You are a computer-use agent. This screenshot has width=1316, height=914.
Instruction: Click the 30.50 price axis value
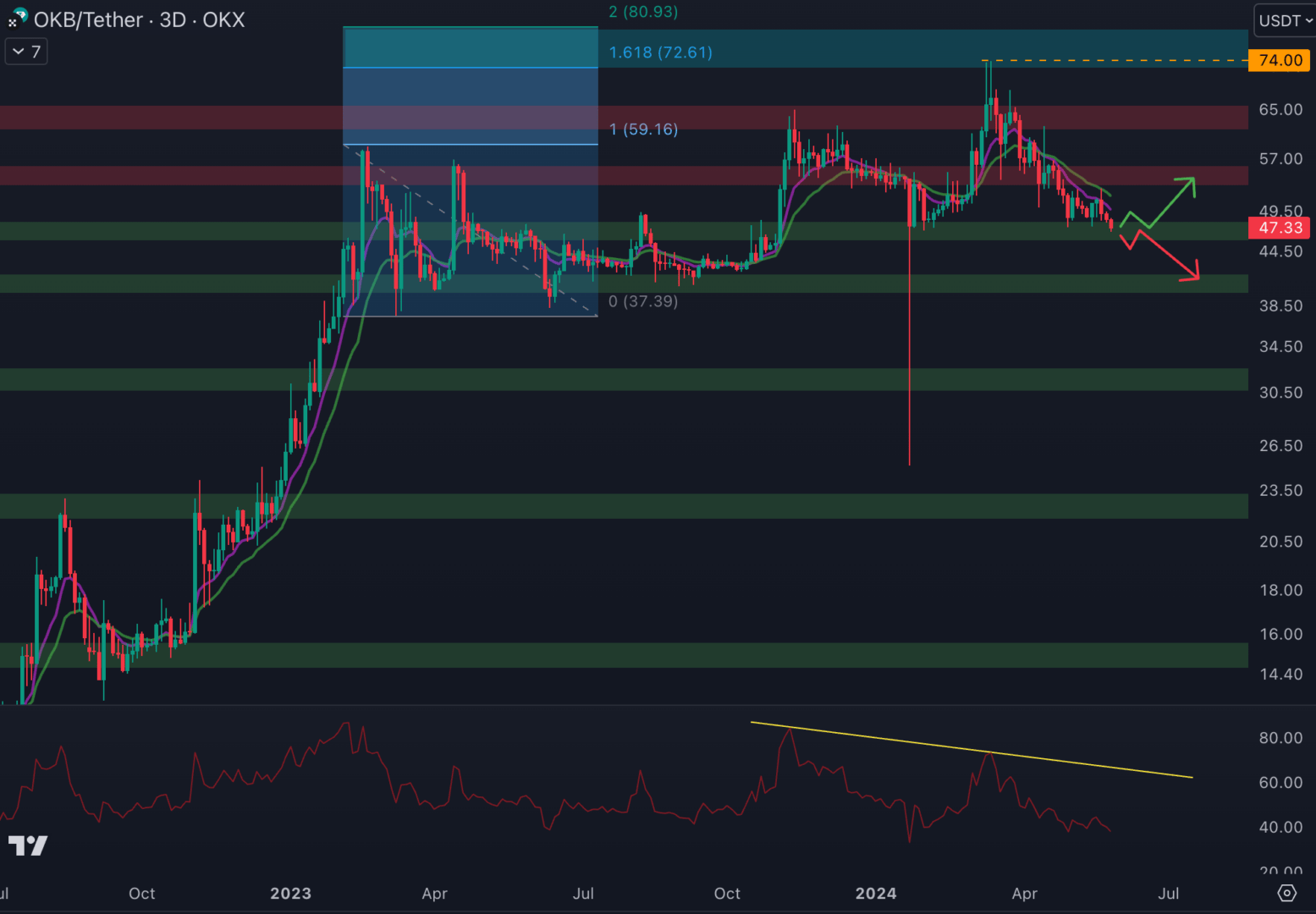[1280, 392]
